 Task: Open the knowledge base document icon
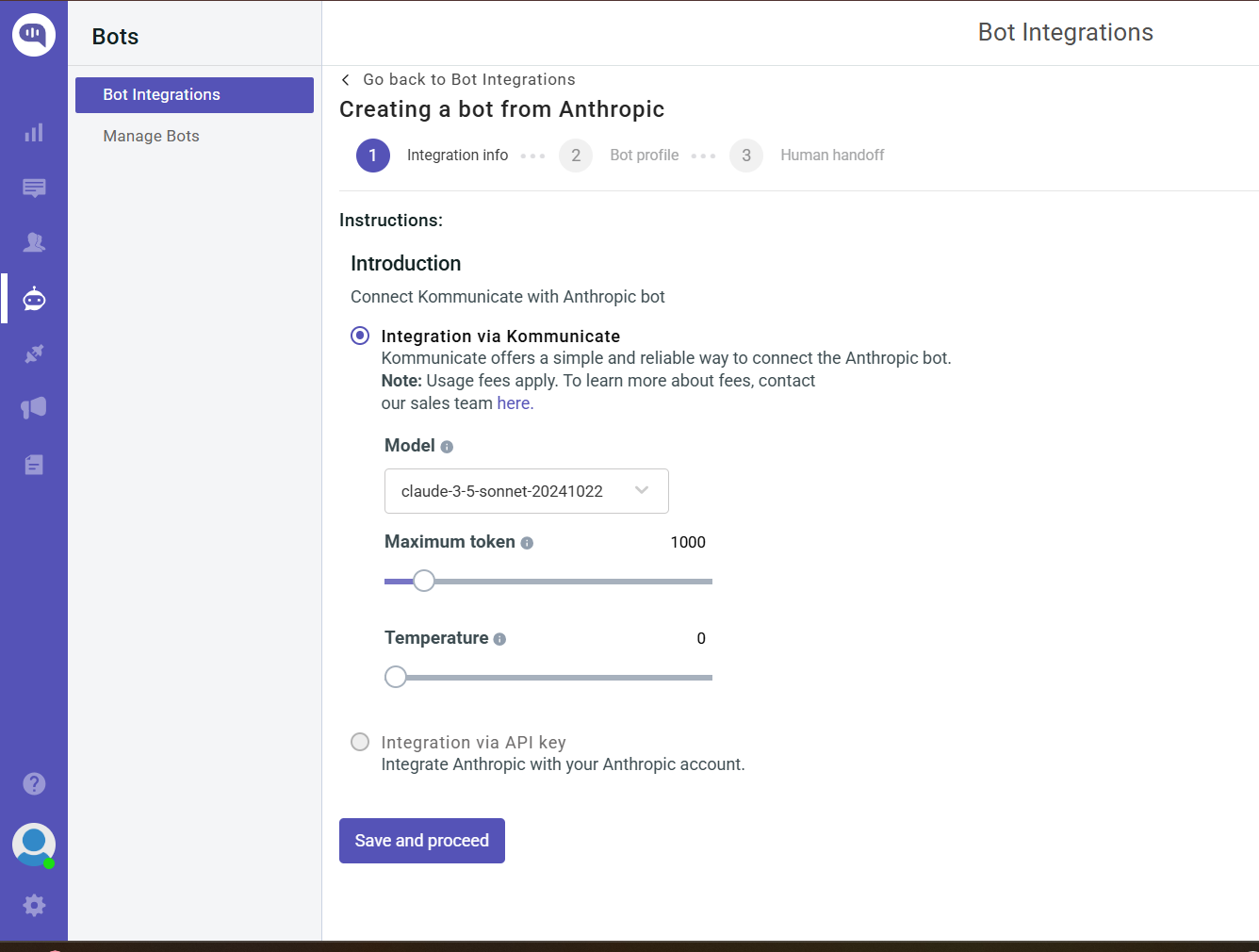(x=34, y=465)
